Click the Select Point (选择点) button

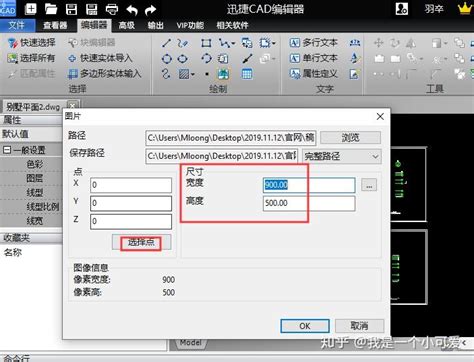(x=141, y=242)
